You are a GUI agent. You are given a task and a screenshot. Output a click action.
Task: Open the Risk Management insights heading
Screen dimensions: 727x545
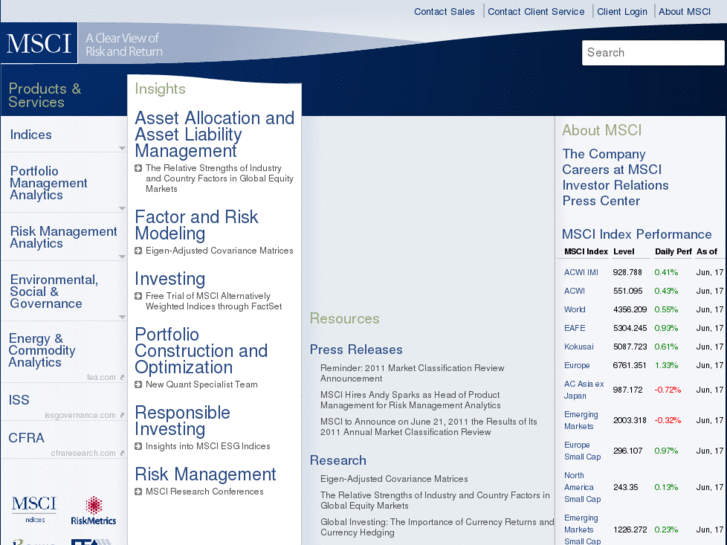205,474
